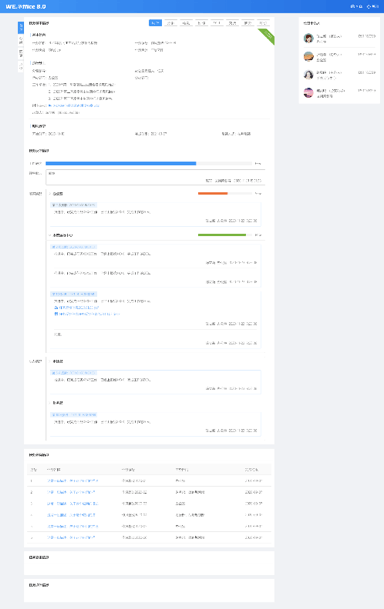The image size is (384, 609).
Task: Collapse the section with the green progress bar
Action: [x=50, y=235]
